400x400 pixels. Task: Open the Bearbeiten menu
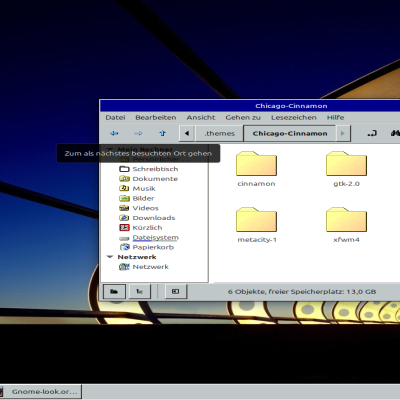156,117
